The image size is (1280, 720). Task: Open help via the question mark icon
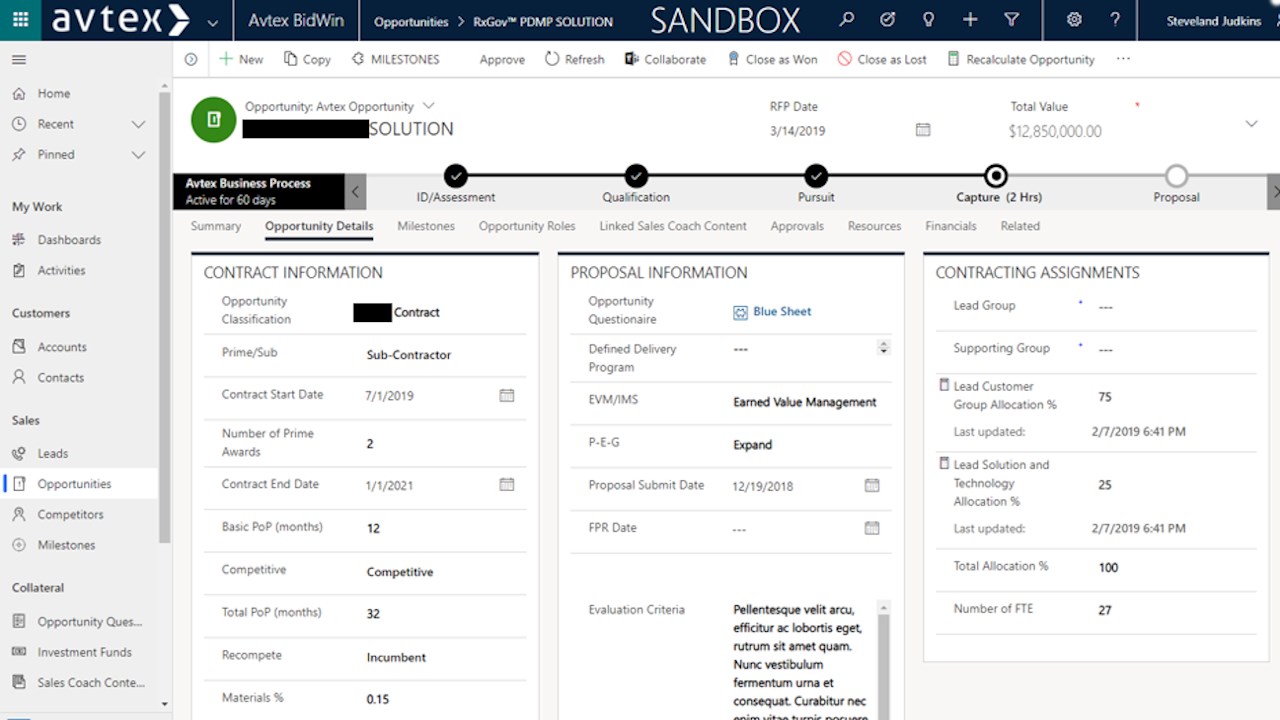click(1117, 19)
